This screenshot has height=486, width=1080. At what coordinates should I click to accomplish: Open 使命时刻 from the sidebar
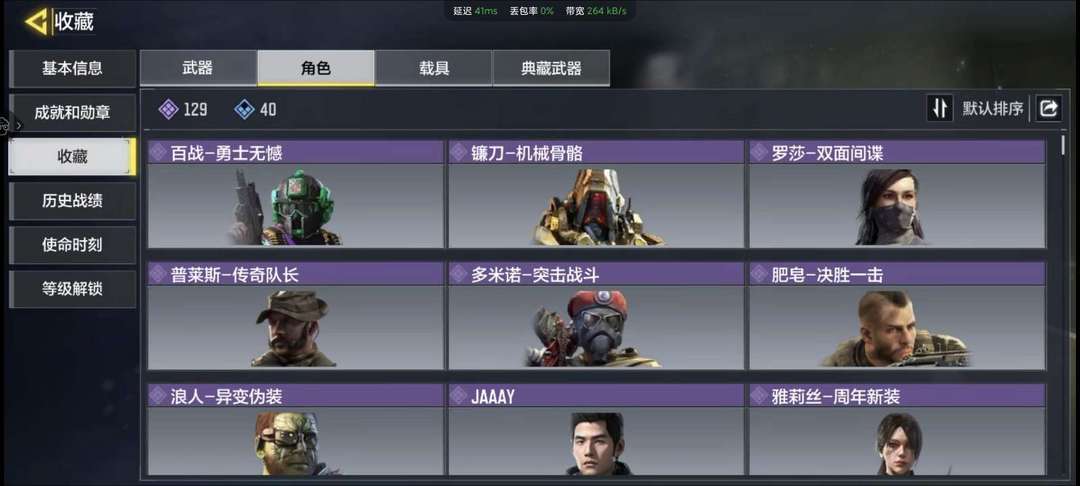pos(72,244)
